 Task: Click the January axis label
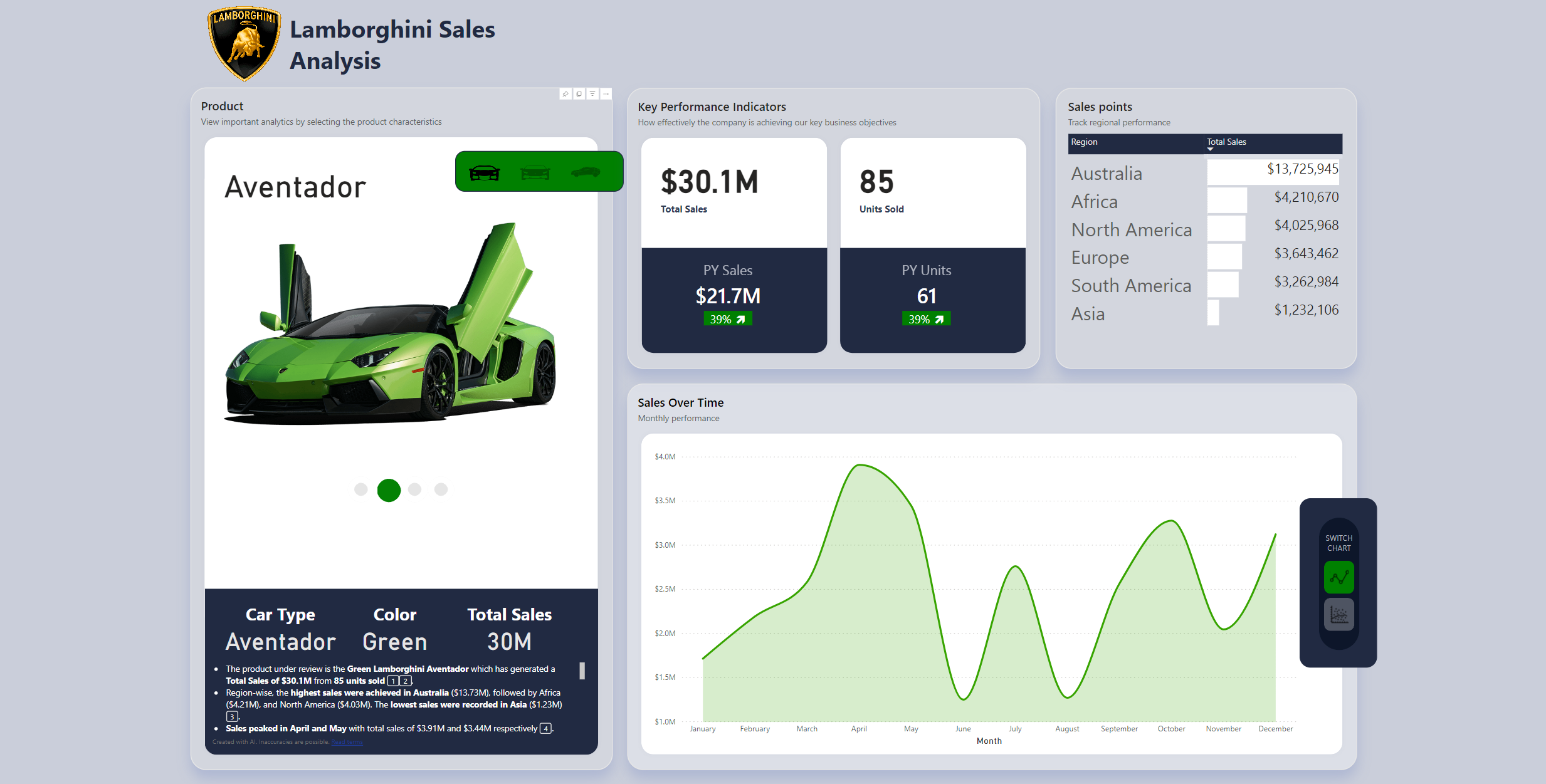point(703,729)
